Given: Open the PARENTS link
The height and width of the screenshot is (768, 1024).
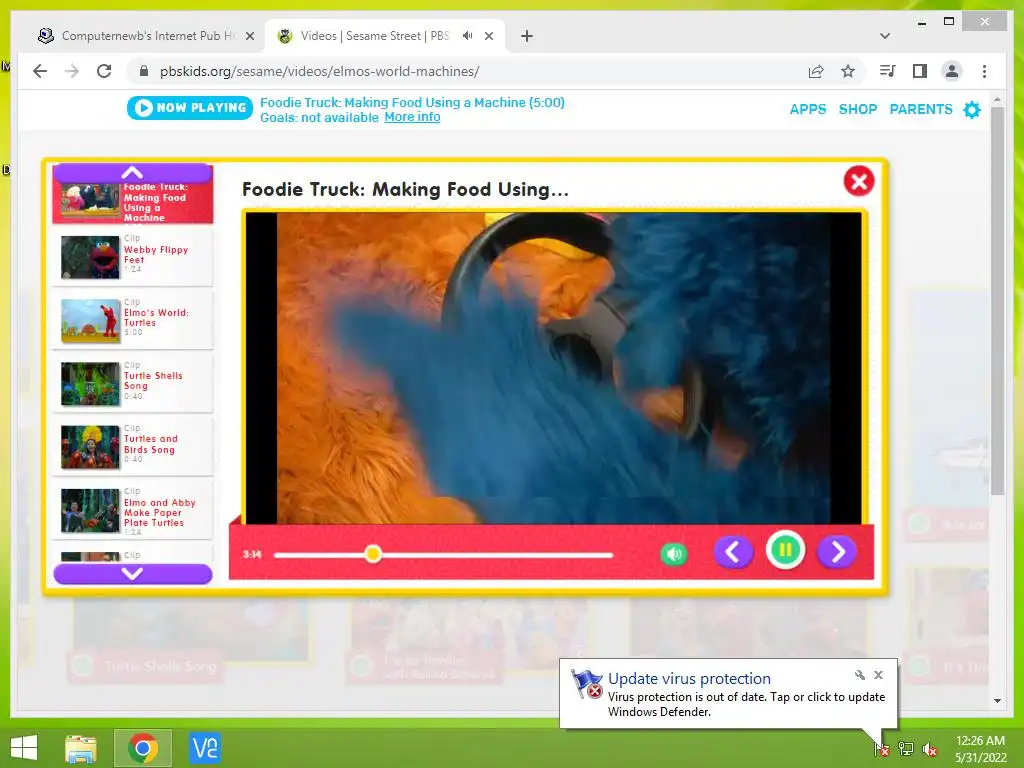Looking at the screenshot, I should click(921, 109).
